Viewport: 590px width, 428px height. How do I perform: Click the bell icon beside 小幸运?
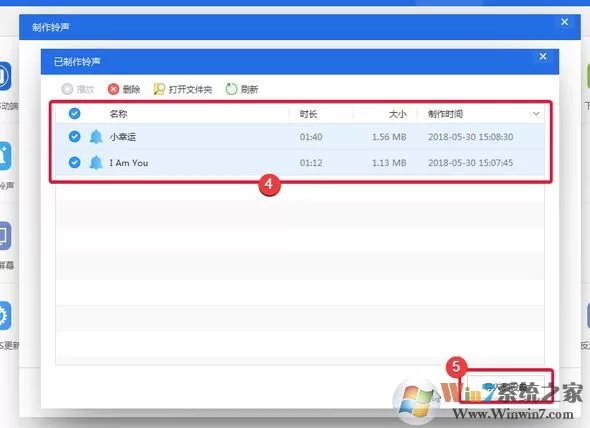point(96,137)
